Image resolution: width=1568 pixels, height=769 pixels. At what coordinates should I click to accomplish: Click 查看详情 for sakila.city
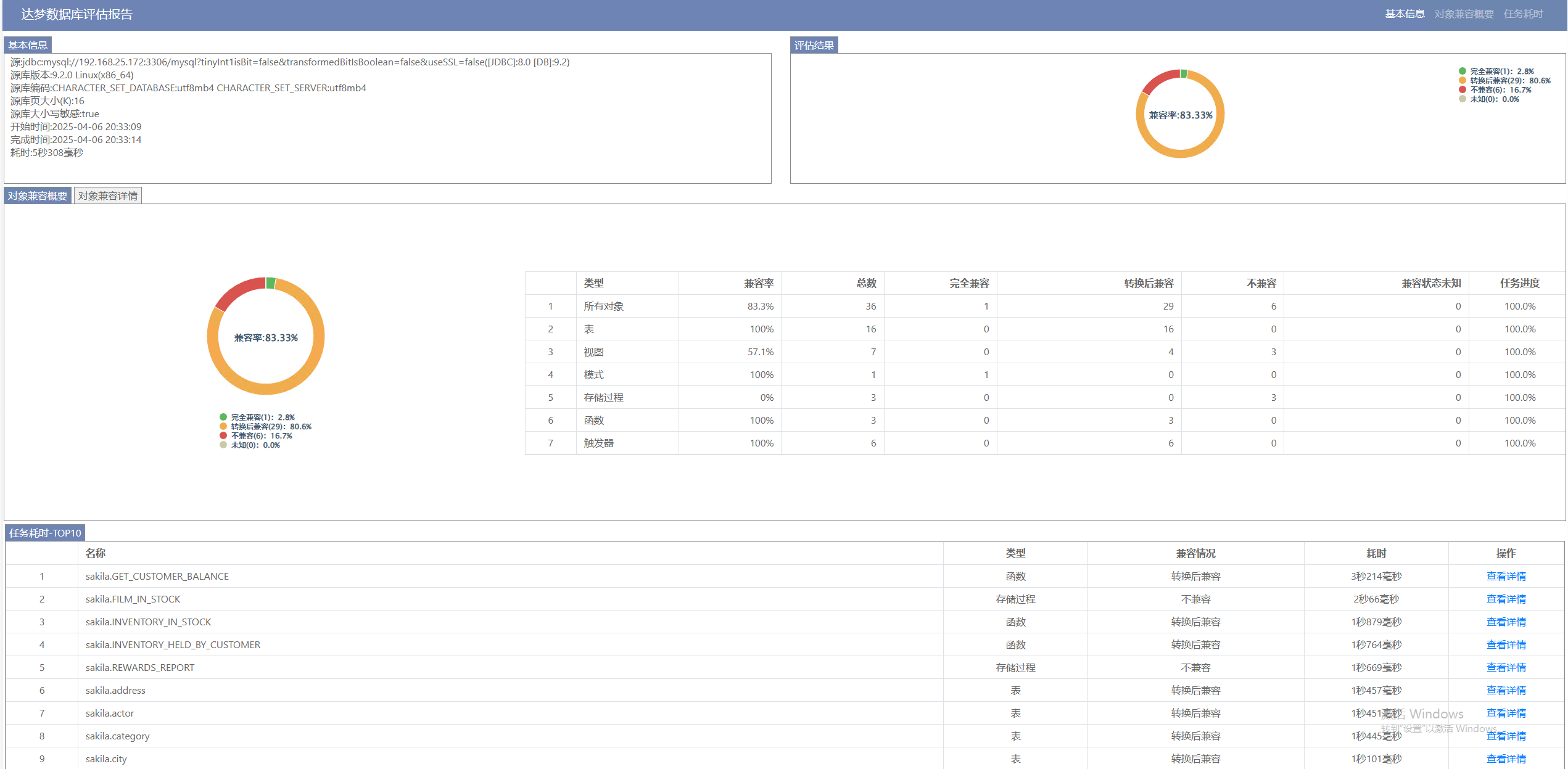point(1506,759)
